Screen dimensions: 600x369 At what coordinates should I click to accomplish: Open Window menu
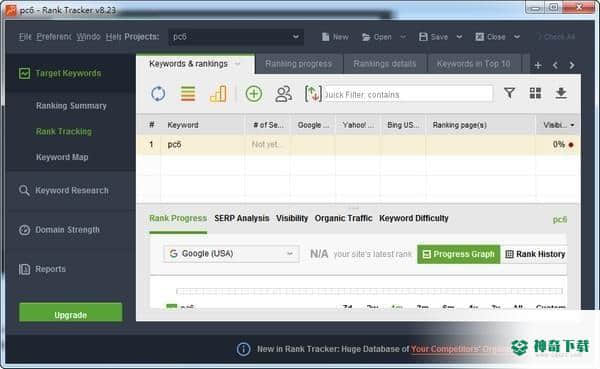click(x=88, y=37)
